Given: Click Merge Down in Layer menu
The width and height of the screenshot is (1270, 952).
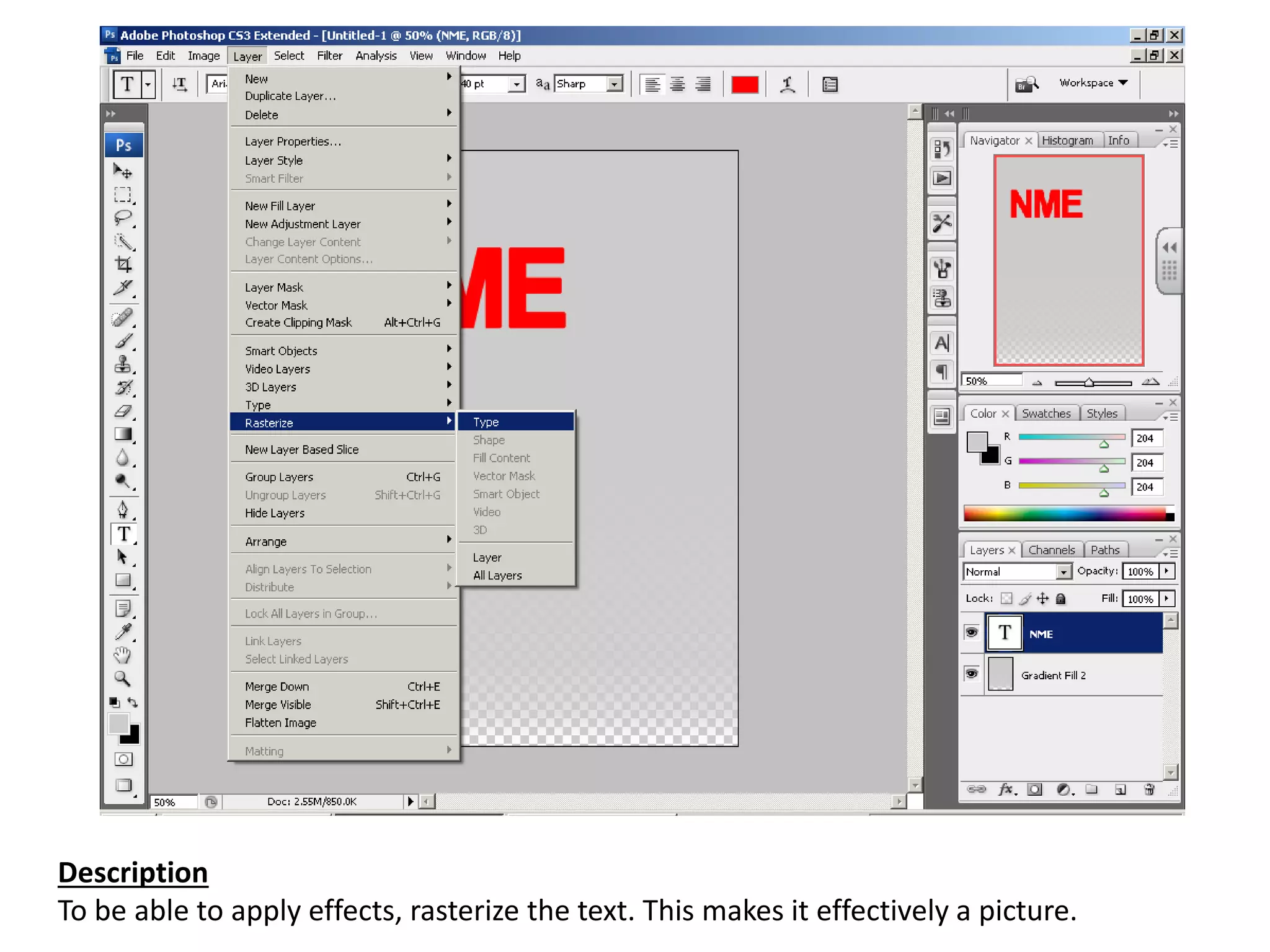Looking at the screenshot, I should pos(344,687).
